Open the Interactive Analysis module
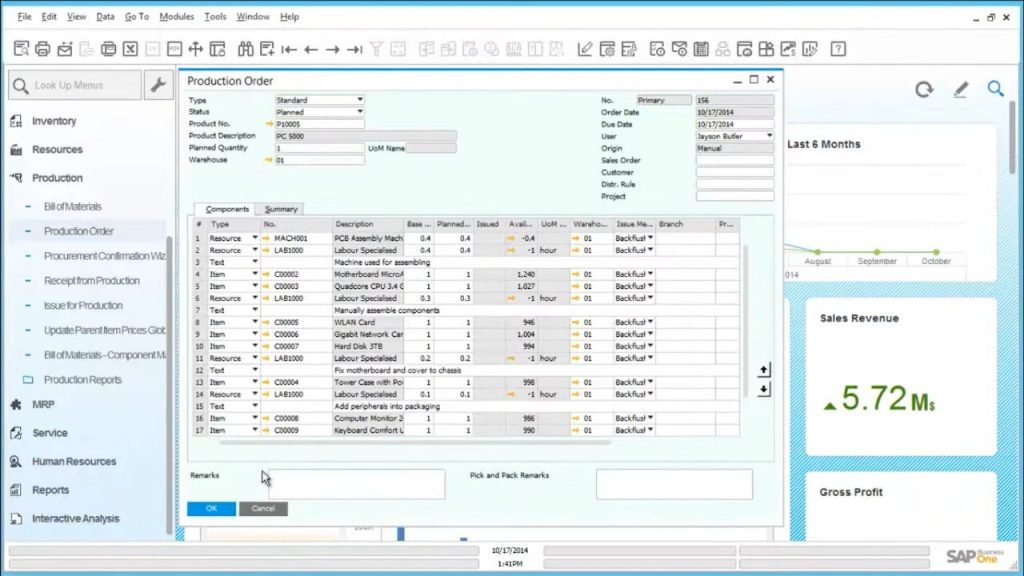 75,519
